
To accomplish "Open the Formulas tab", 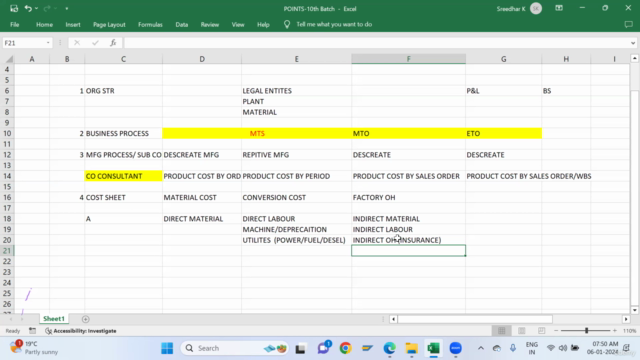I will [150, 24].
